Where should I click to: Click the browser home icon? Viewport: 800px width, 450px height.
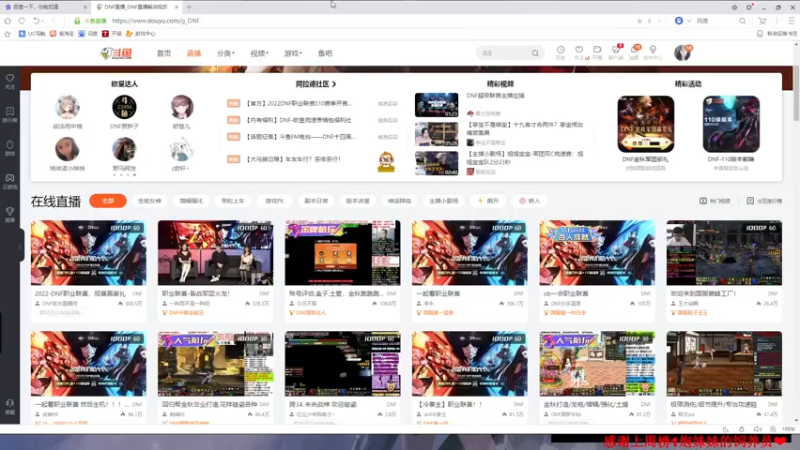coord(7,21)
